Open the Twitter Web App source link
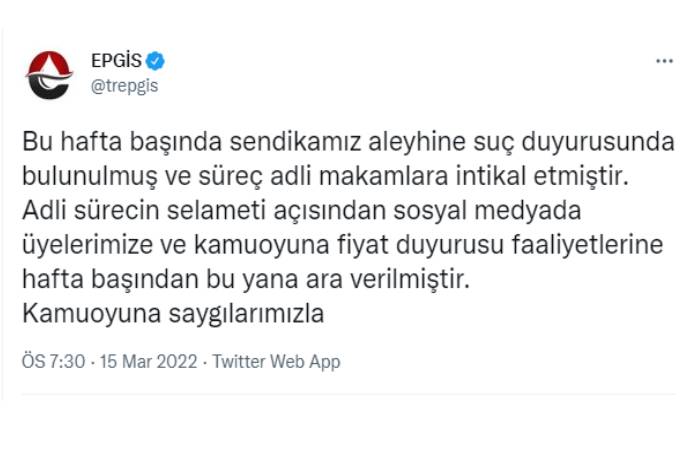Screen dimensions: 690x450 tap(276, 361)
